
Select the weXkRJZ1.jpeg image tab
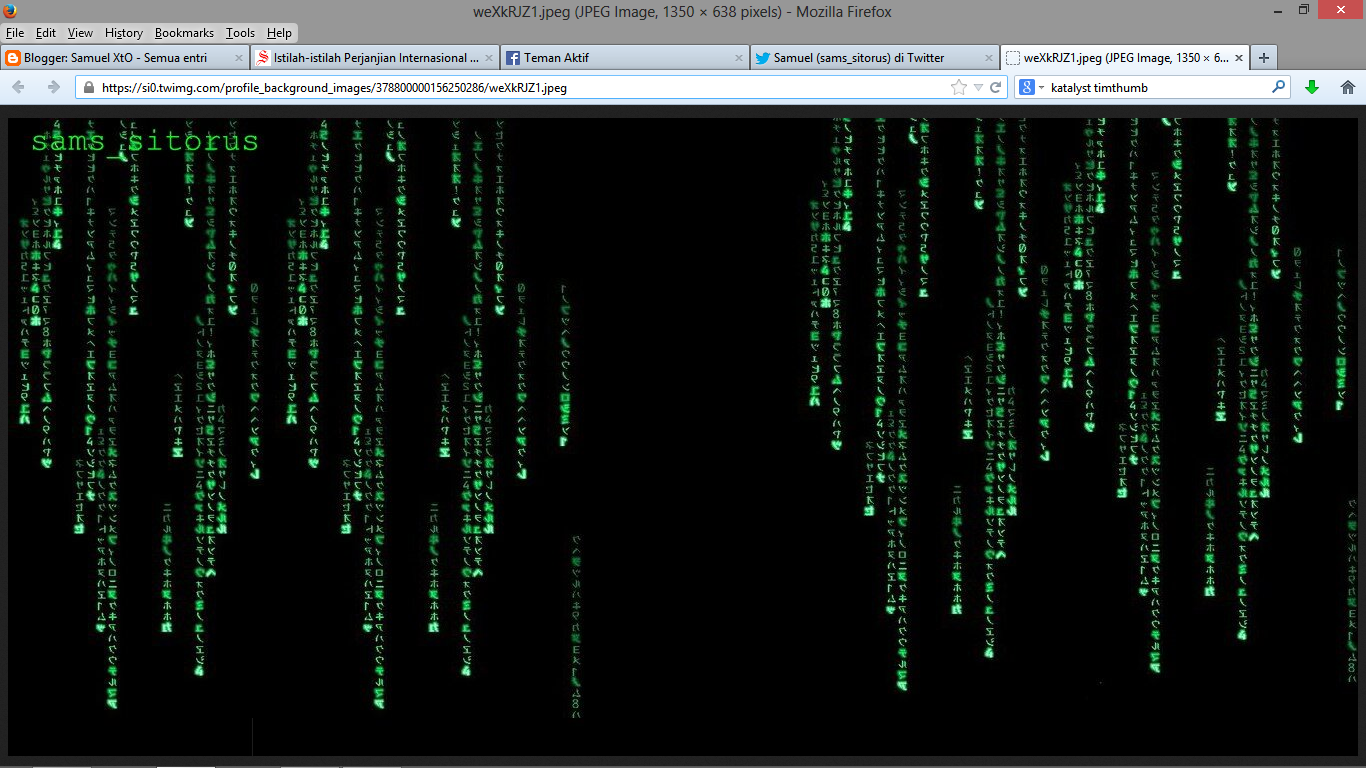click(1124, 58)
